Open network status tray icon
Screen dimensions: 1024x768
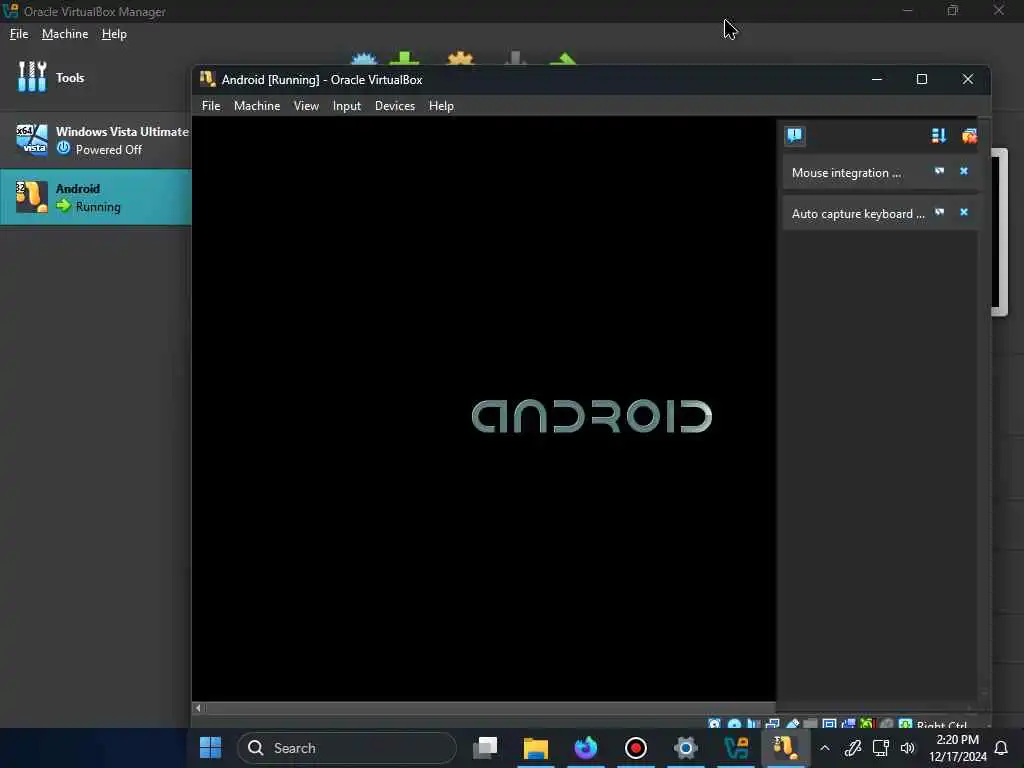click(880, 748)
